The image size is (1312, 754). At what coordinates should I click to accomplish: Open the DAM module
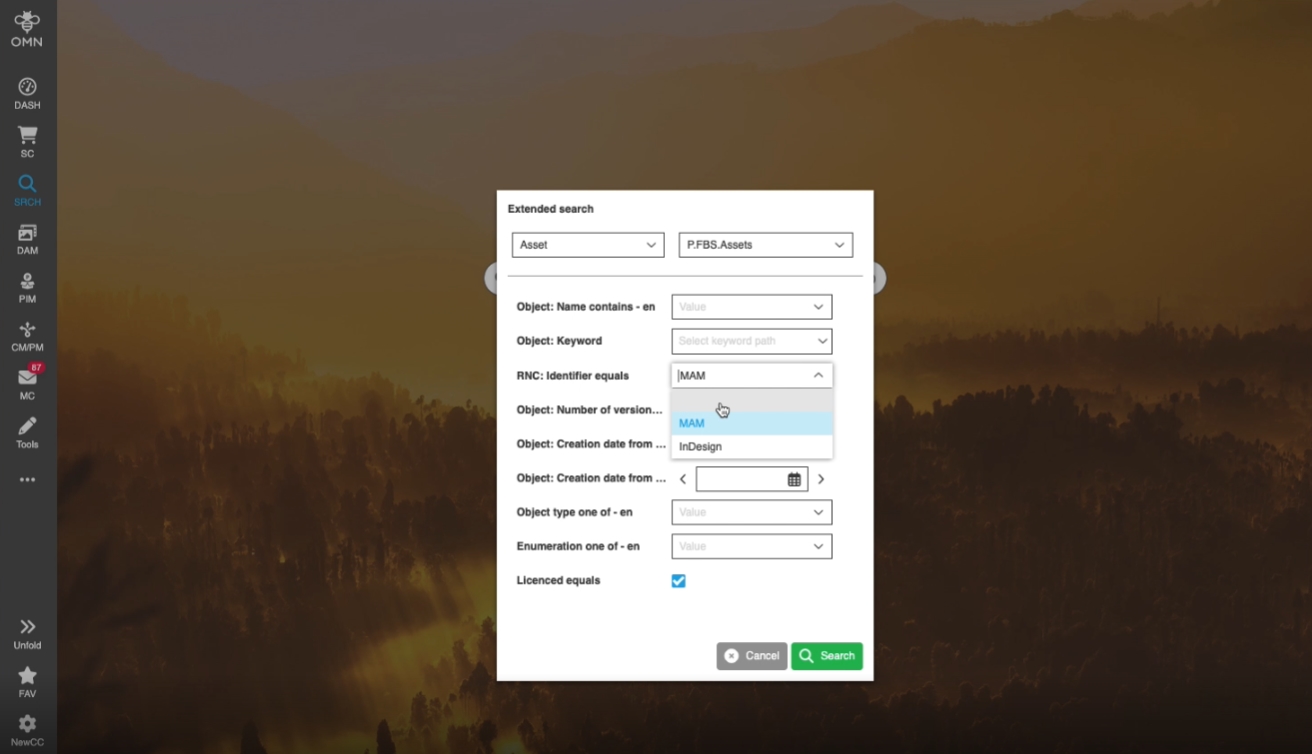pos(27,239)
